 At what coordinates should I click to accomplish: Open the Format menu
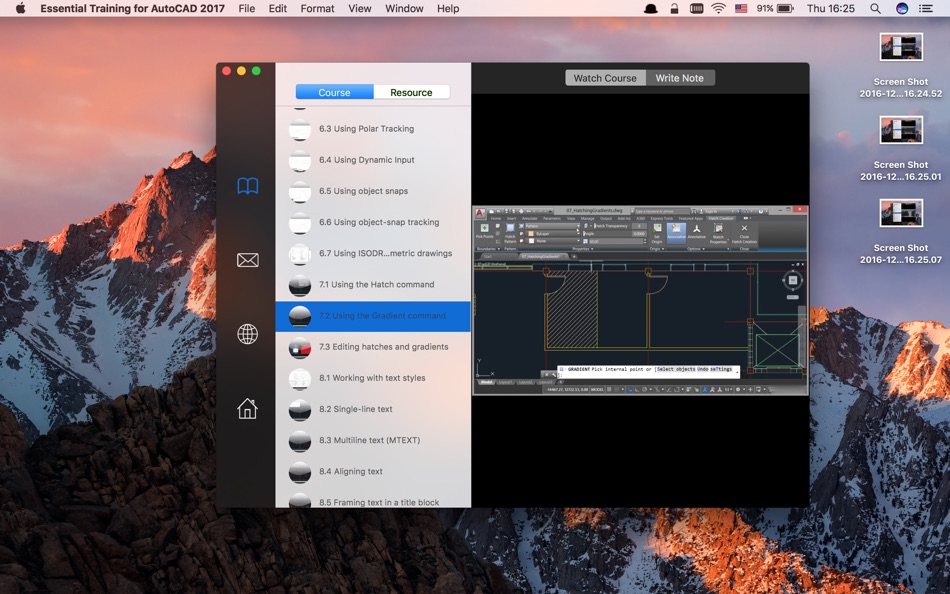[x=317, y=8]
